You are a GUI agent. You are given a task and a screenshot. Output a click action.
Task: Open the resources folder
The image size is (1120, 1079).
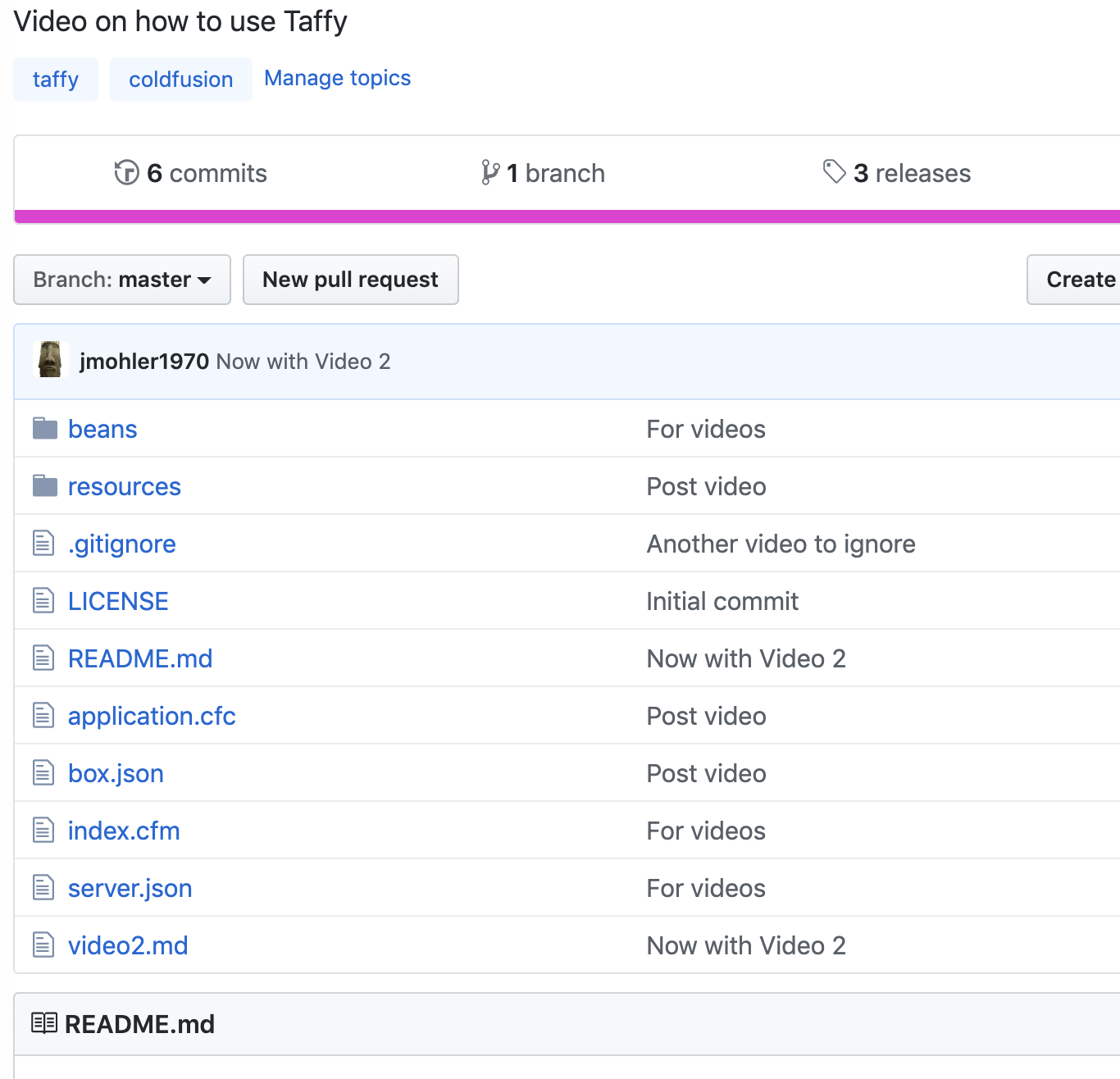[x=125, y=486]
